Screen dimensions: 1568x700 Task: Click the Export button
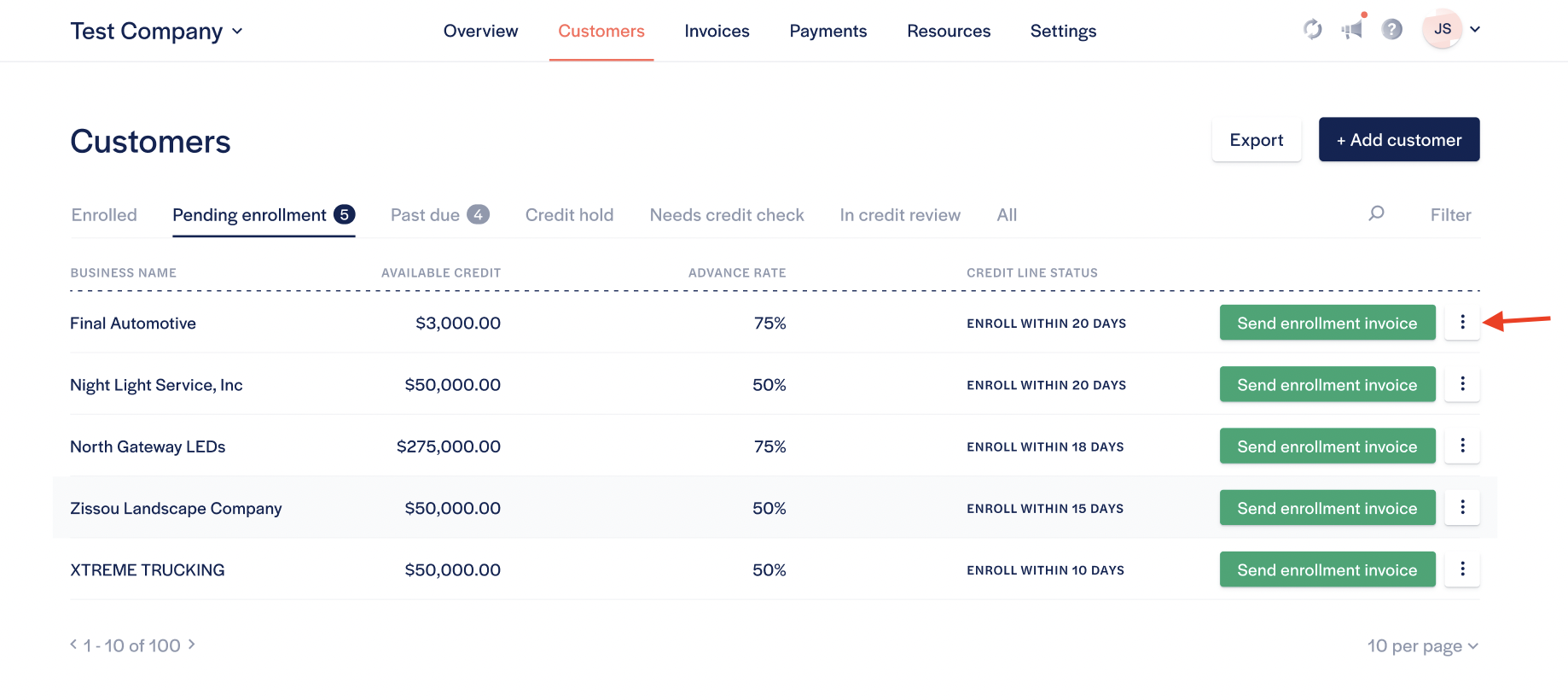[1256, 140]
